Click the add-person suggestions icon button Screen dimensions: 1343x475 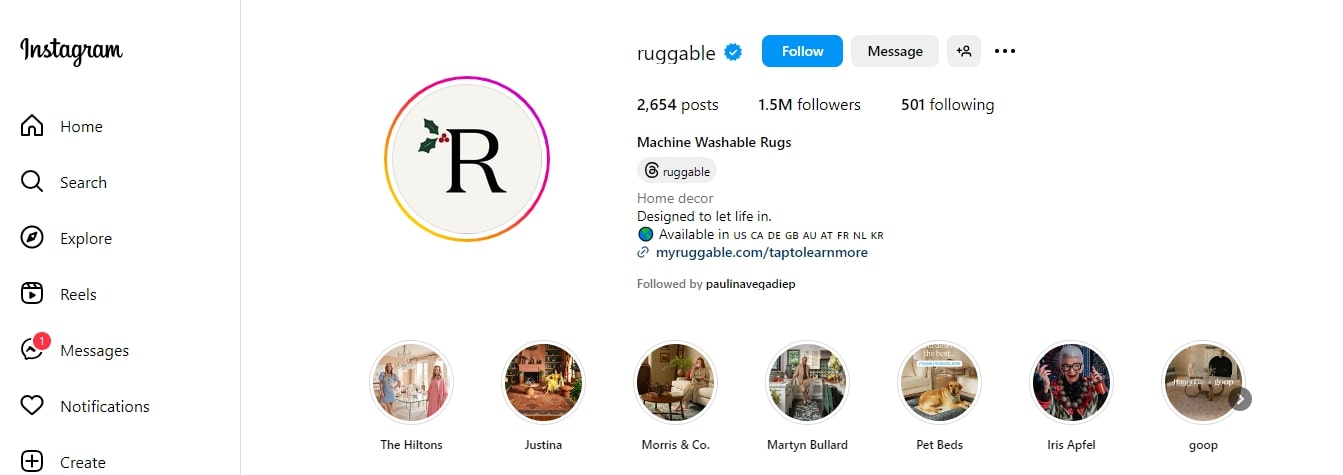[x=964, y=51]
